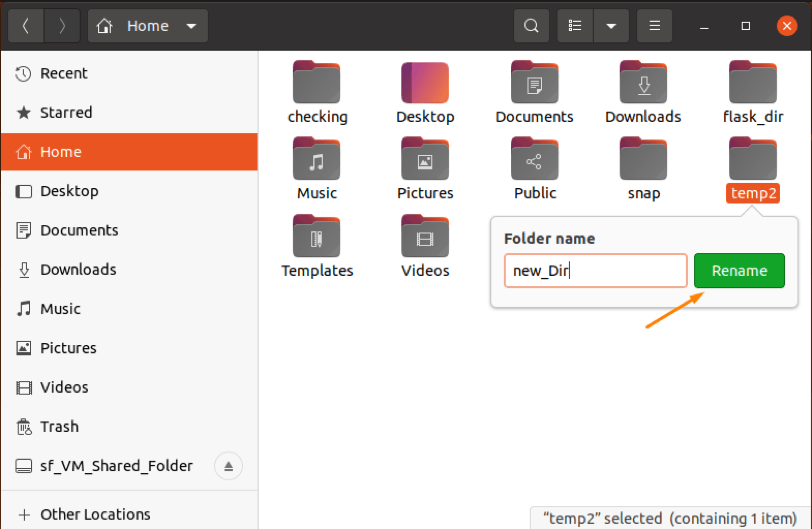Click the Public folder name label
This screenshot has width=812, height=529.
[x=535, y=193]
